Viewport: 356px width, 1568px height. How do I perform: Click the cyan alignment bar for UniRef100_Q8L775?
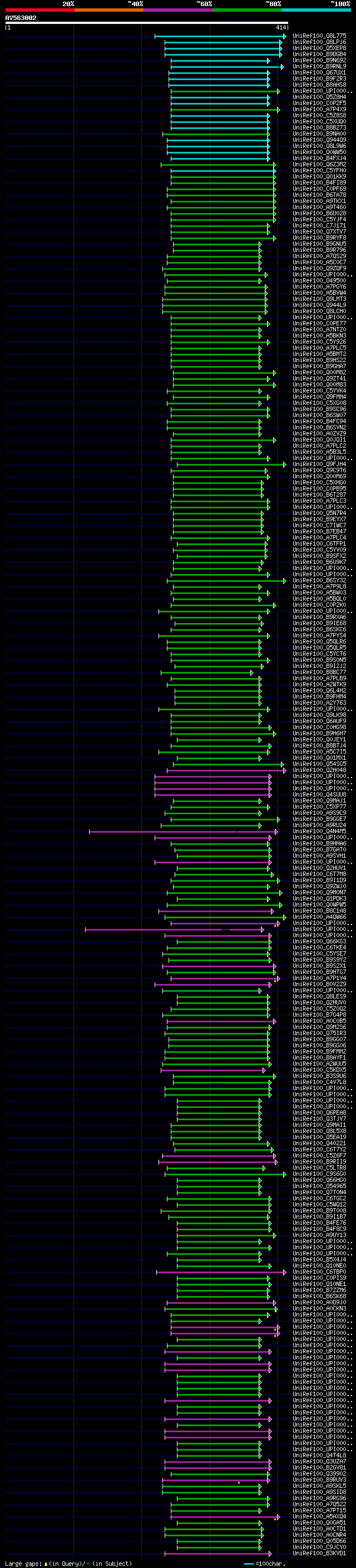tap(220, 36)
